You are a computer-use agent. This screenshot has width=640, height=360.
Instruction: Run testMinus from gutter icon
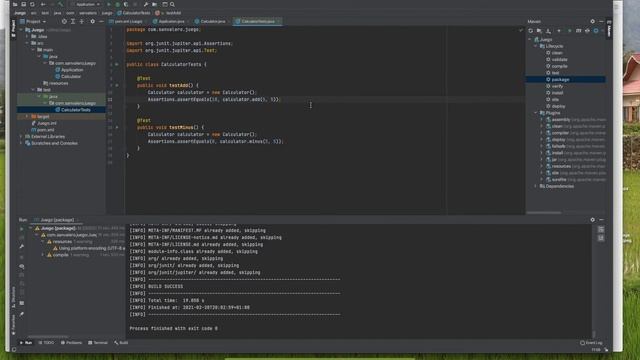point(117,127)
